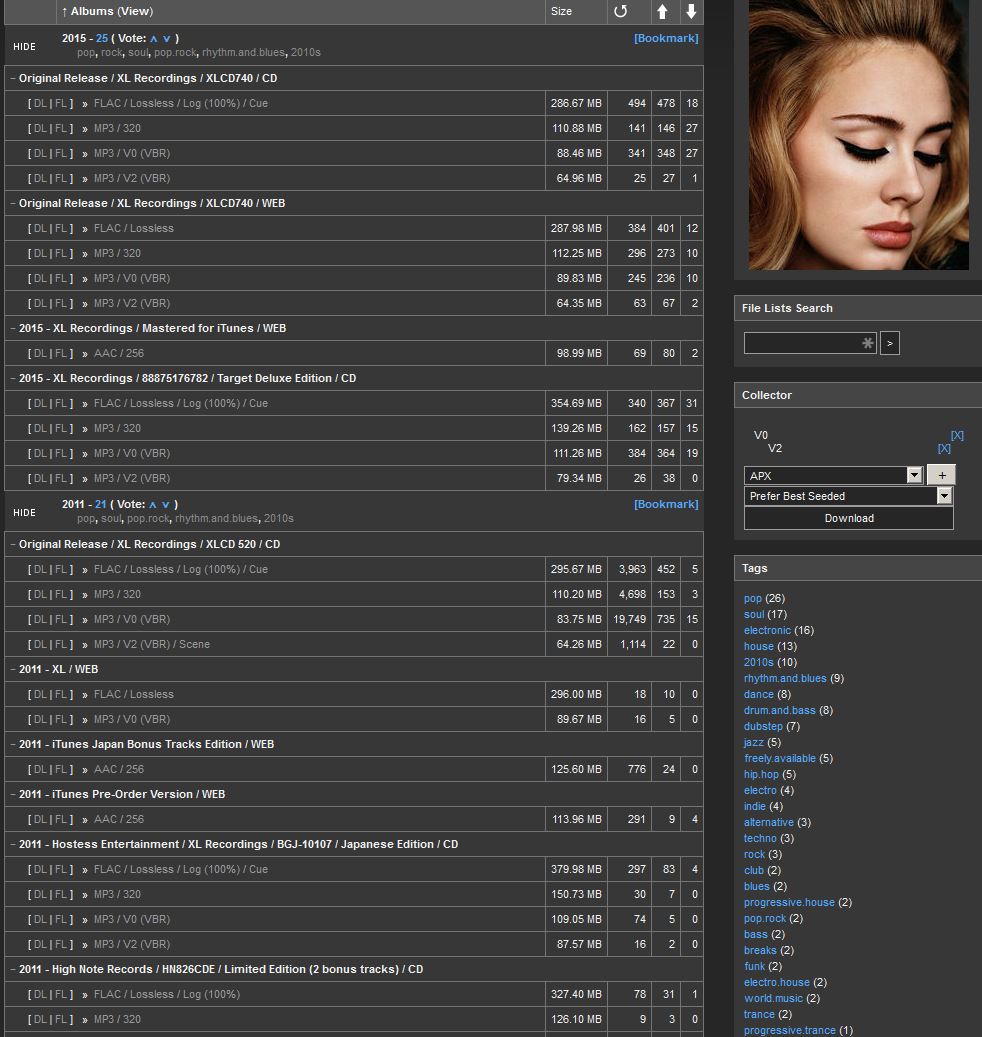Collapse Hostess Entertainment Japanese Edition group

[x=13, y=845]
